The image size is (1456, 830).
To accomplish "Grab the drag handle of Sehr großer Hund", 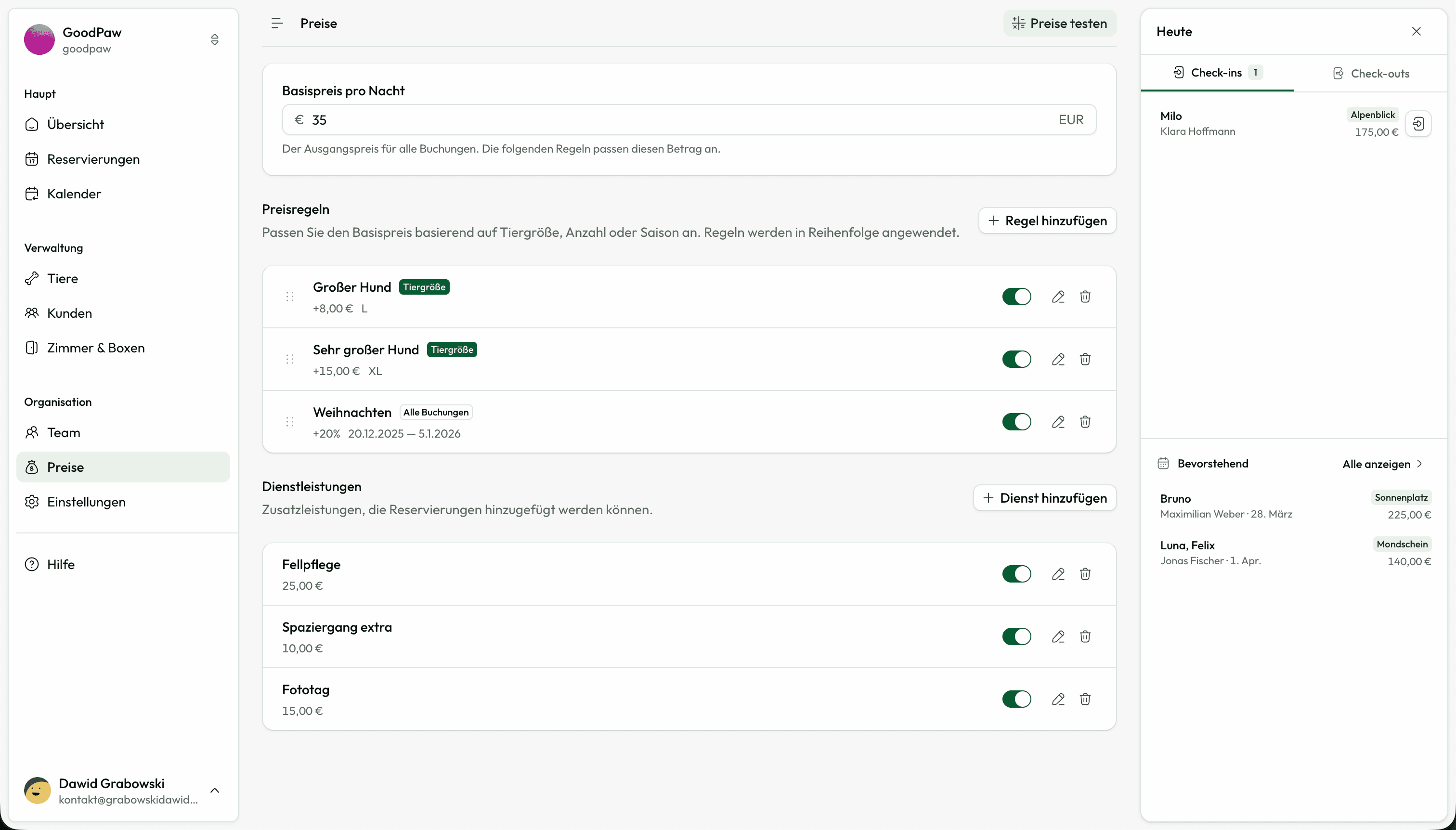I will (x=289, y=359).
